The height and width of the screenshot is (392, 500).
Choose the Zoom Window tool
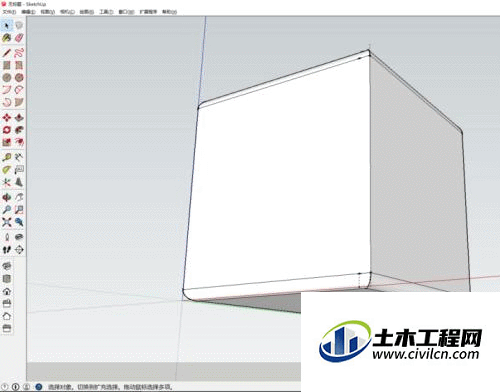click(x=19, y=210)
